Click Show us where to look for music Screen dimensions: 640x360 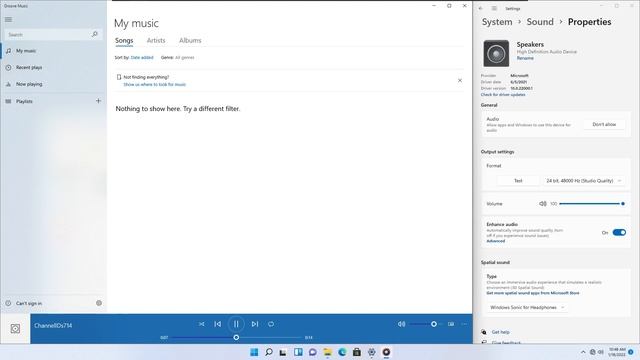click(x=155, y=84)
